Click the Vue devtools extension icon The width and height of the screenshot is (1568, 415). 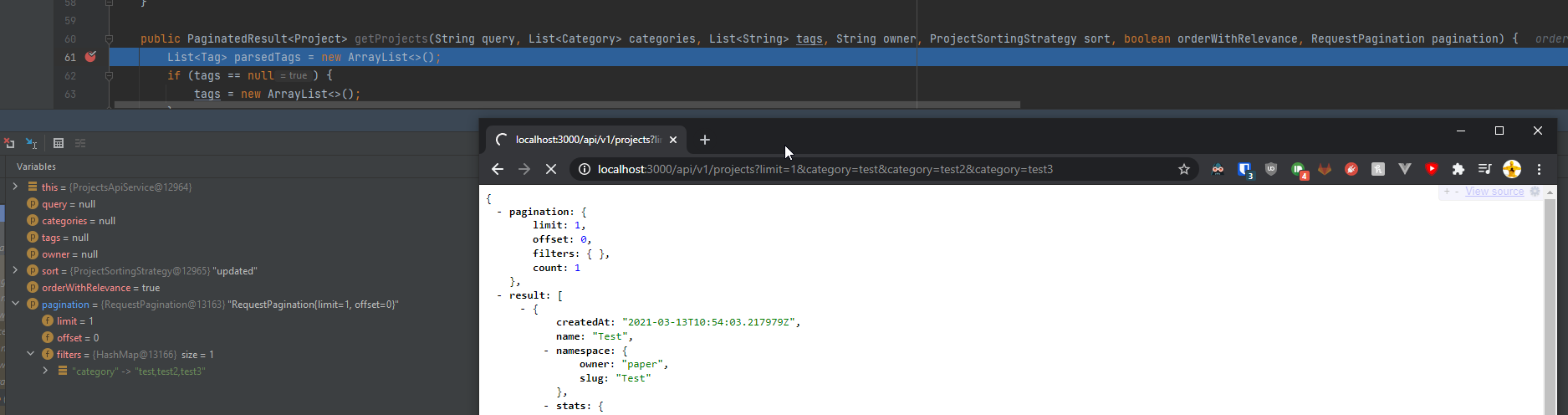coord(1405,169)
